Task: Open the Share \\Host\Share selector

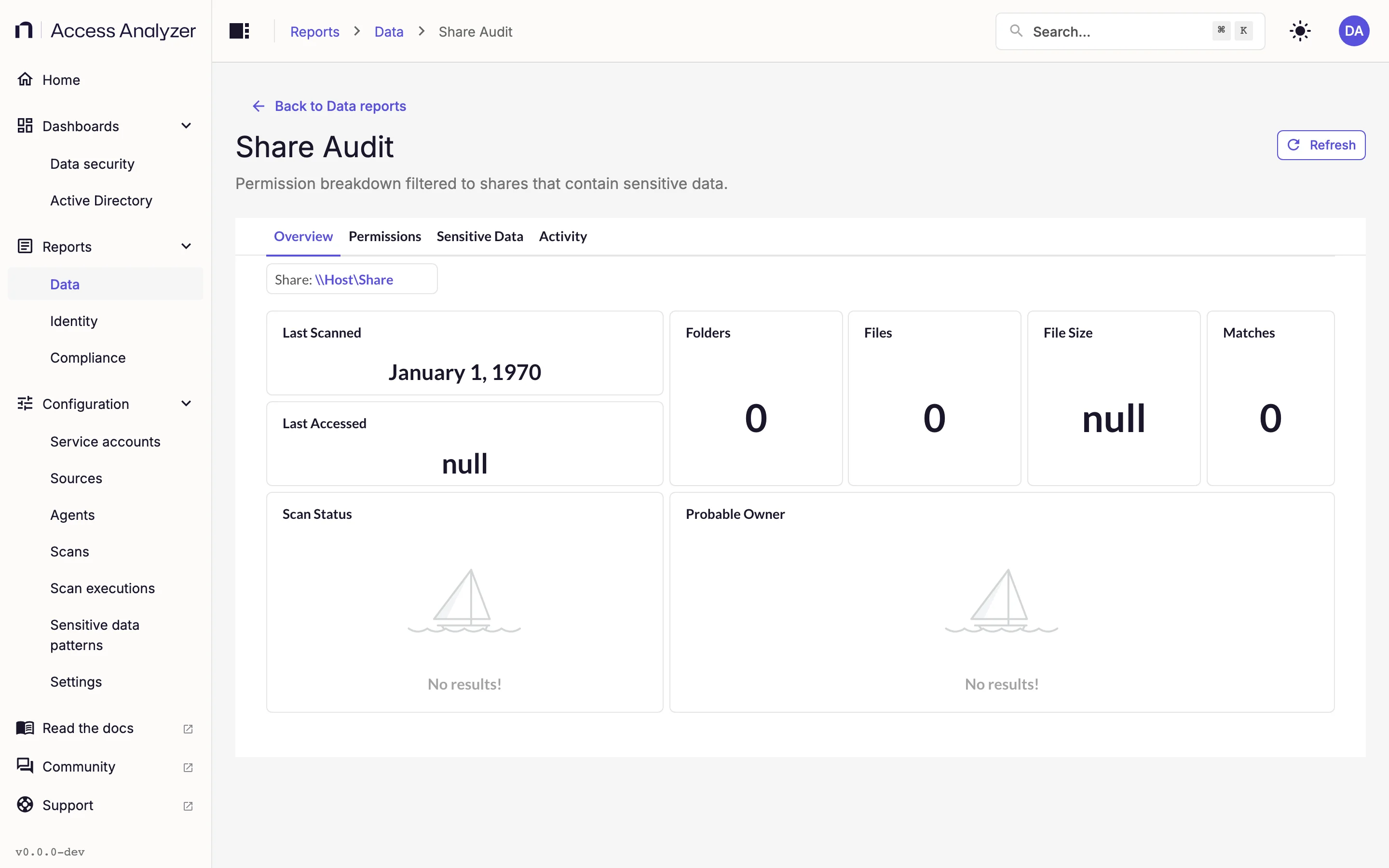Action: [352, 279]
